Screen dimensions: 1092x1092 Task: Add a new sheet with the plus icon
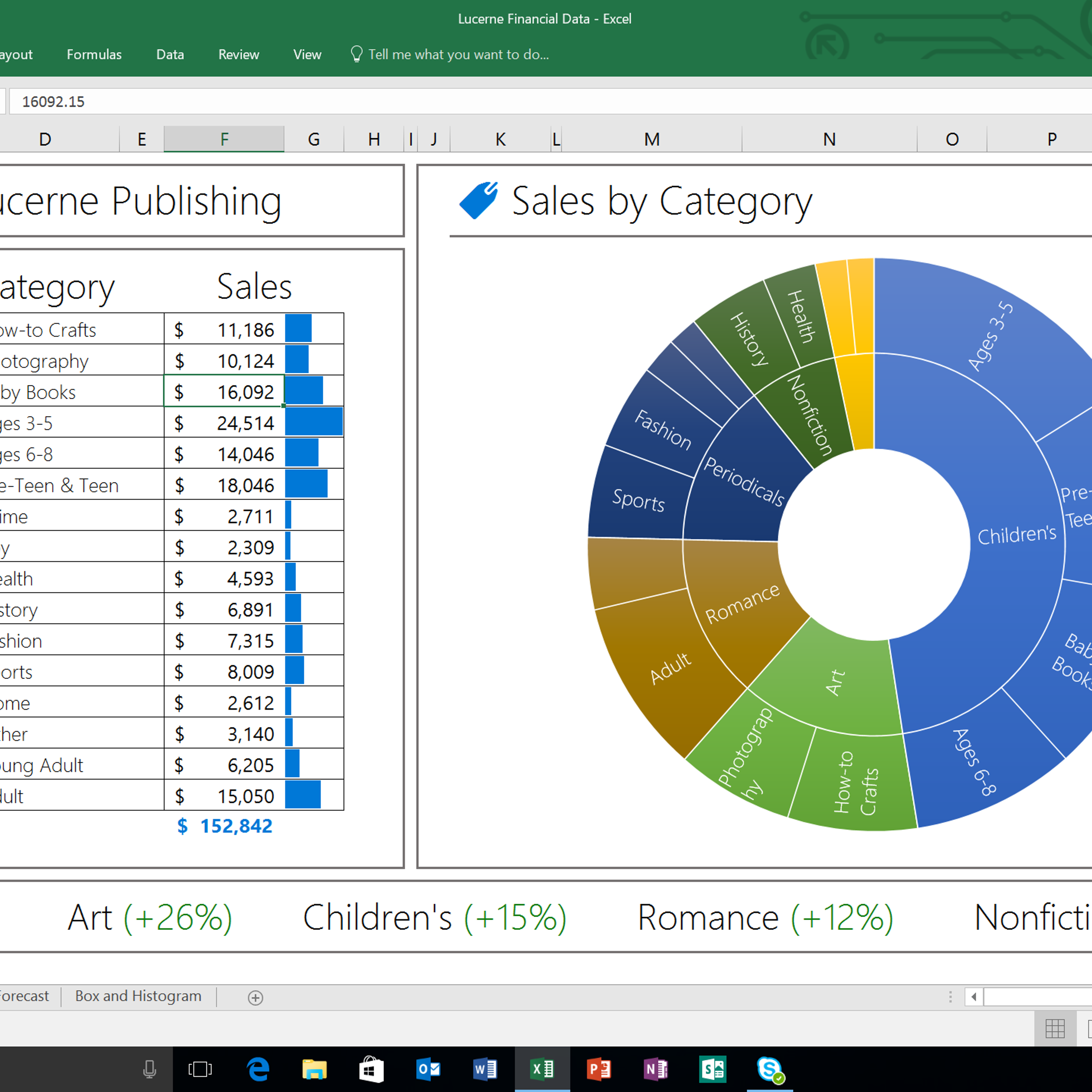(255, 998)
